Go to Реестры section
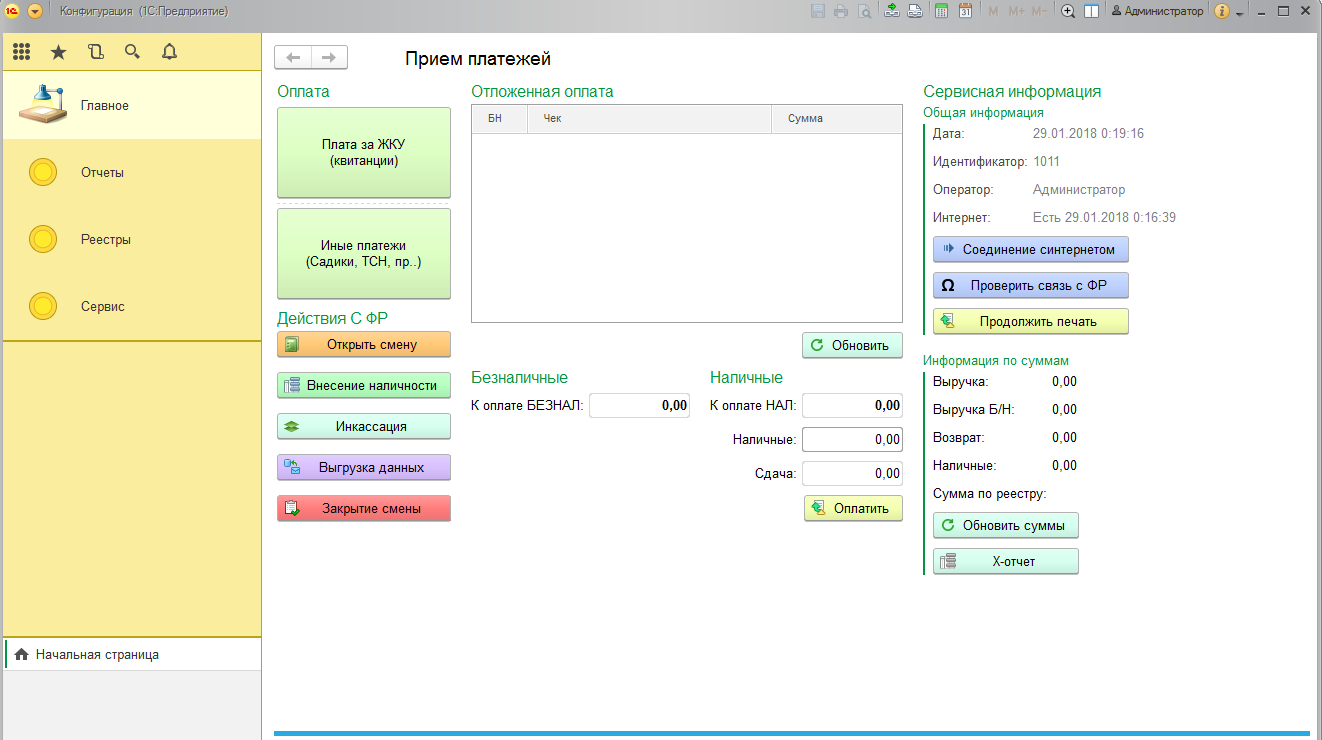Screen dimensions: 1322x740 [105, 239]
